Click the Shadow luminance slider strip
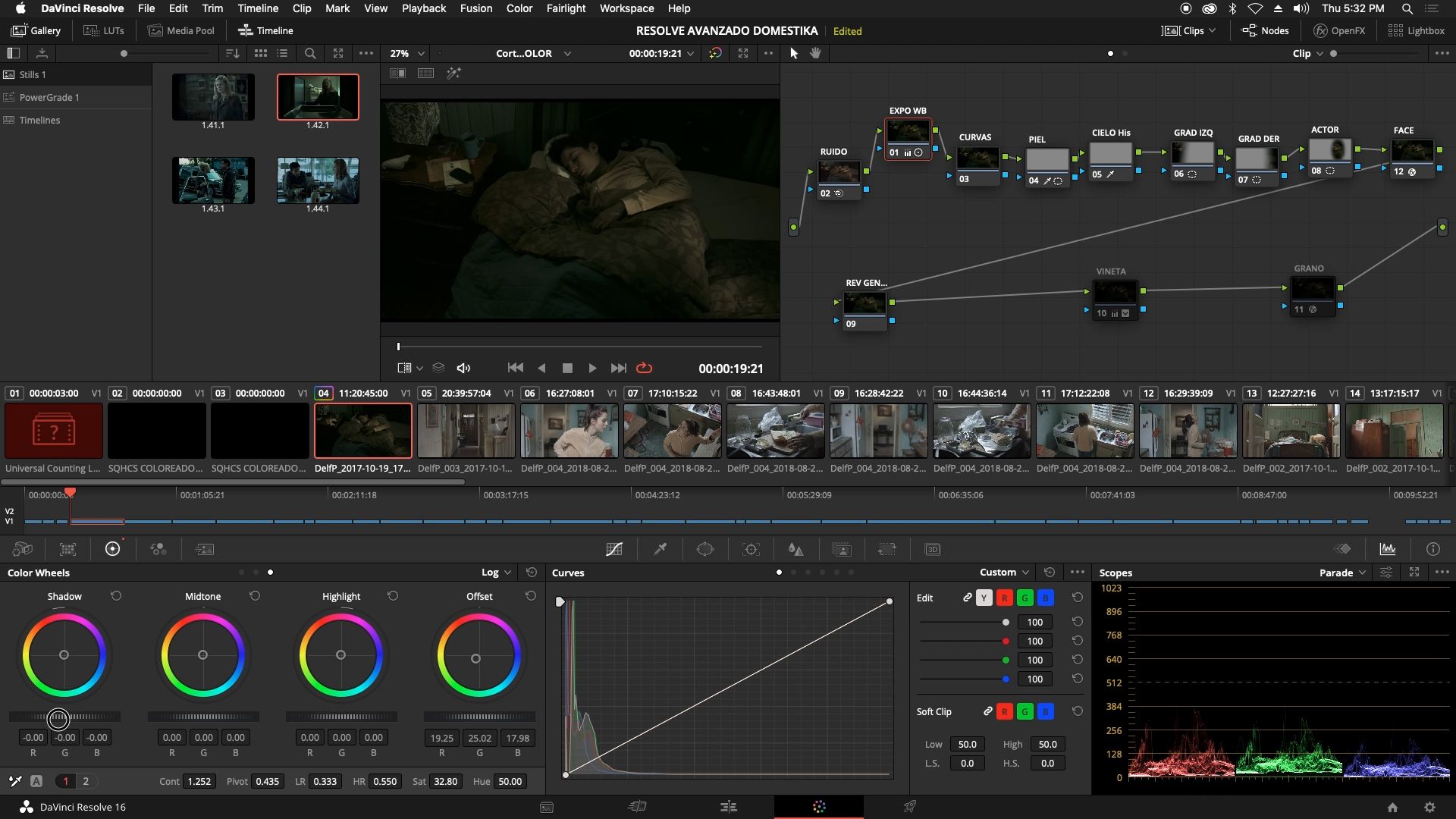 tap(64, 717)
